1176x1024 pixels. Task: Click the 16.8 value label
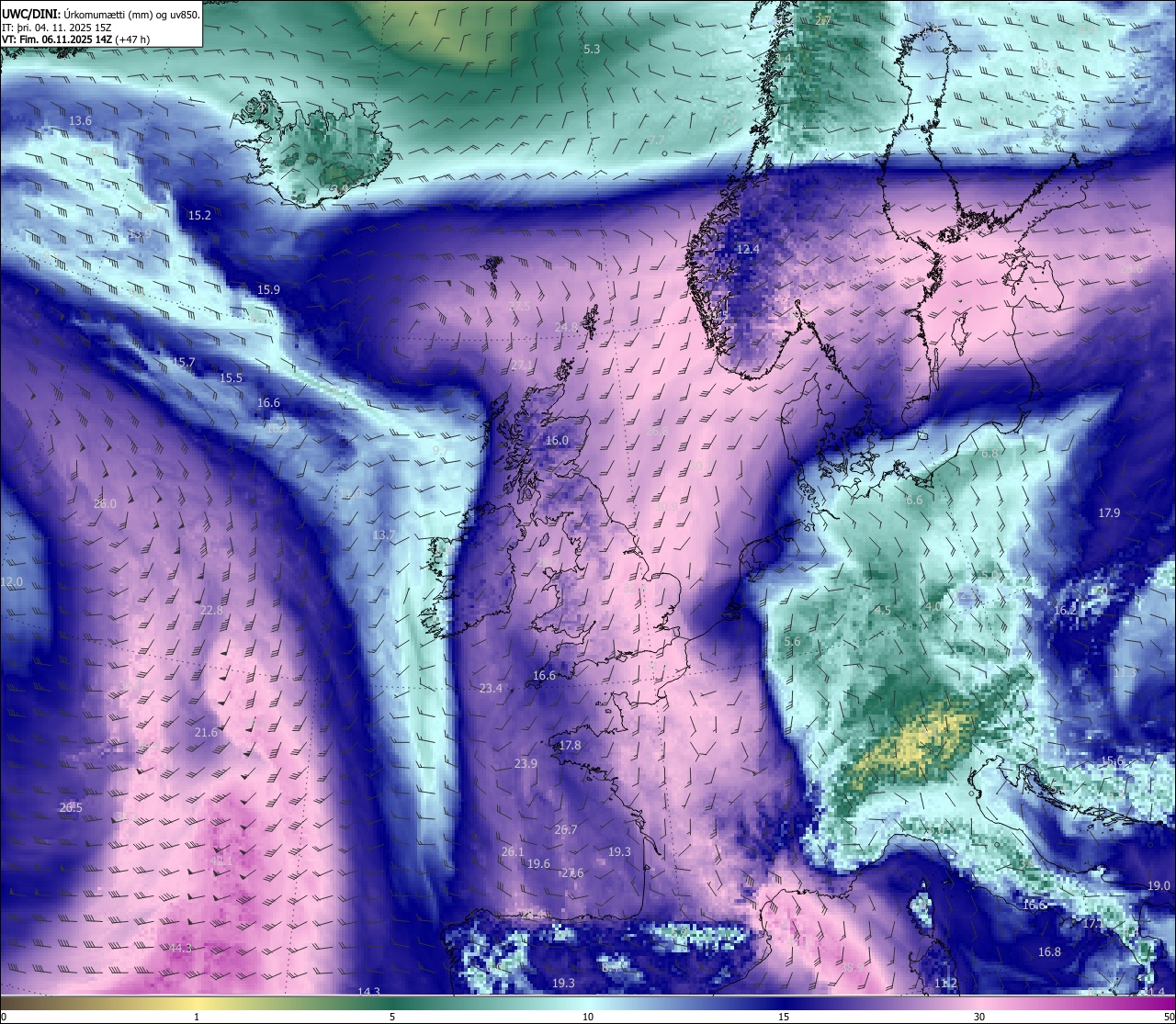point(1049,952)
